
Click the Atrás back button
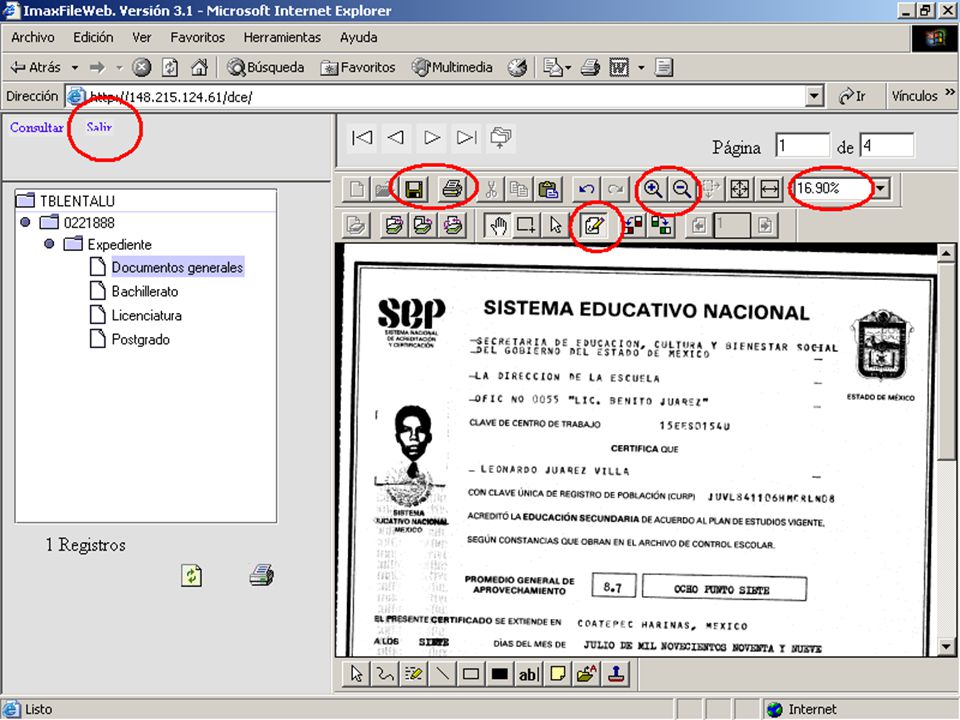(x=36, y=67)
